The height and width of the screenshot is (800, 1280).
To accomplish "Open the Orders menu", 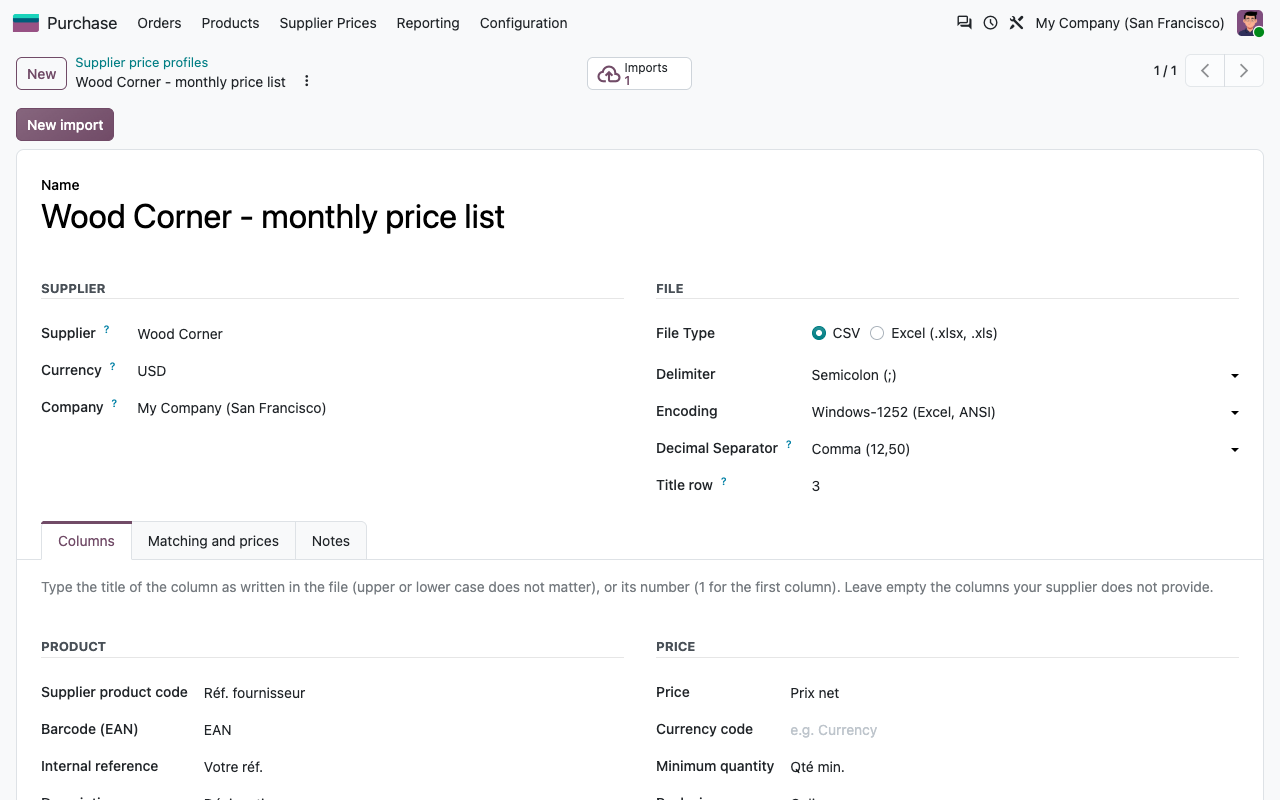I will point(159,23).
